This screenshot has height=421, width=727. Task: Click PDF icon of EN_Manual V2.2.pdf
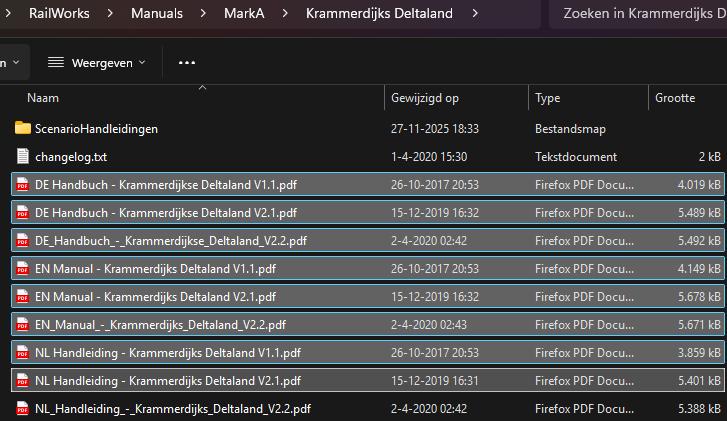click(x=22, y=325)
